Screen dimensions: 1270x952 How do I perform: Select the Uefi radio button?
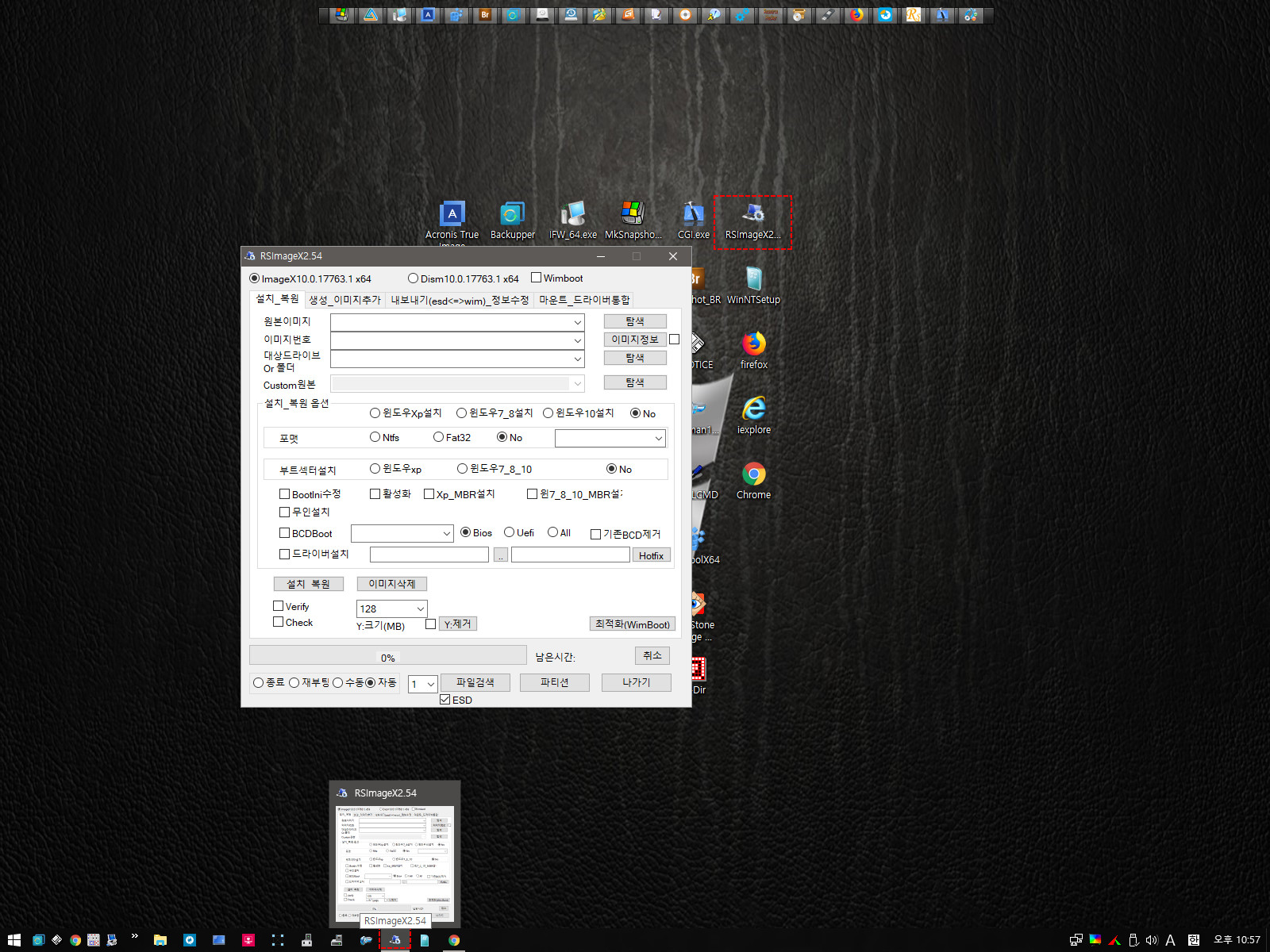click(519, 532)
